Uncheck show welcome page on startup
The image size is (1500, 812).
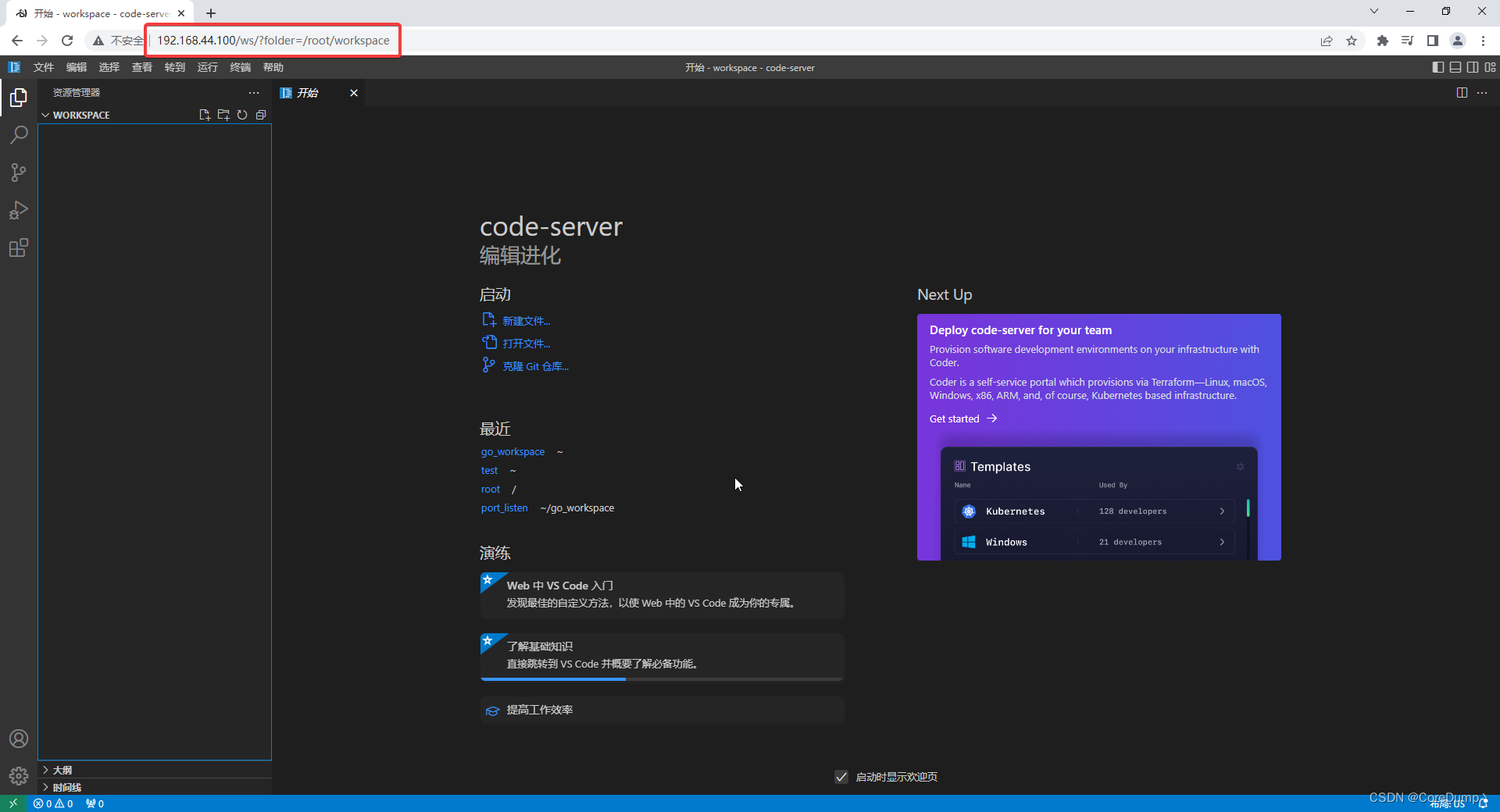click(x=841, y=777)
